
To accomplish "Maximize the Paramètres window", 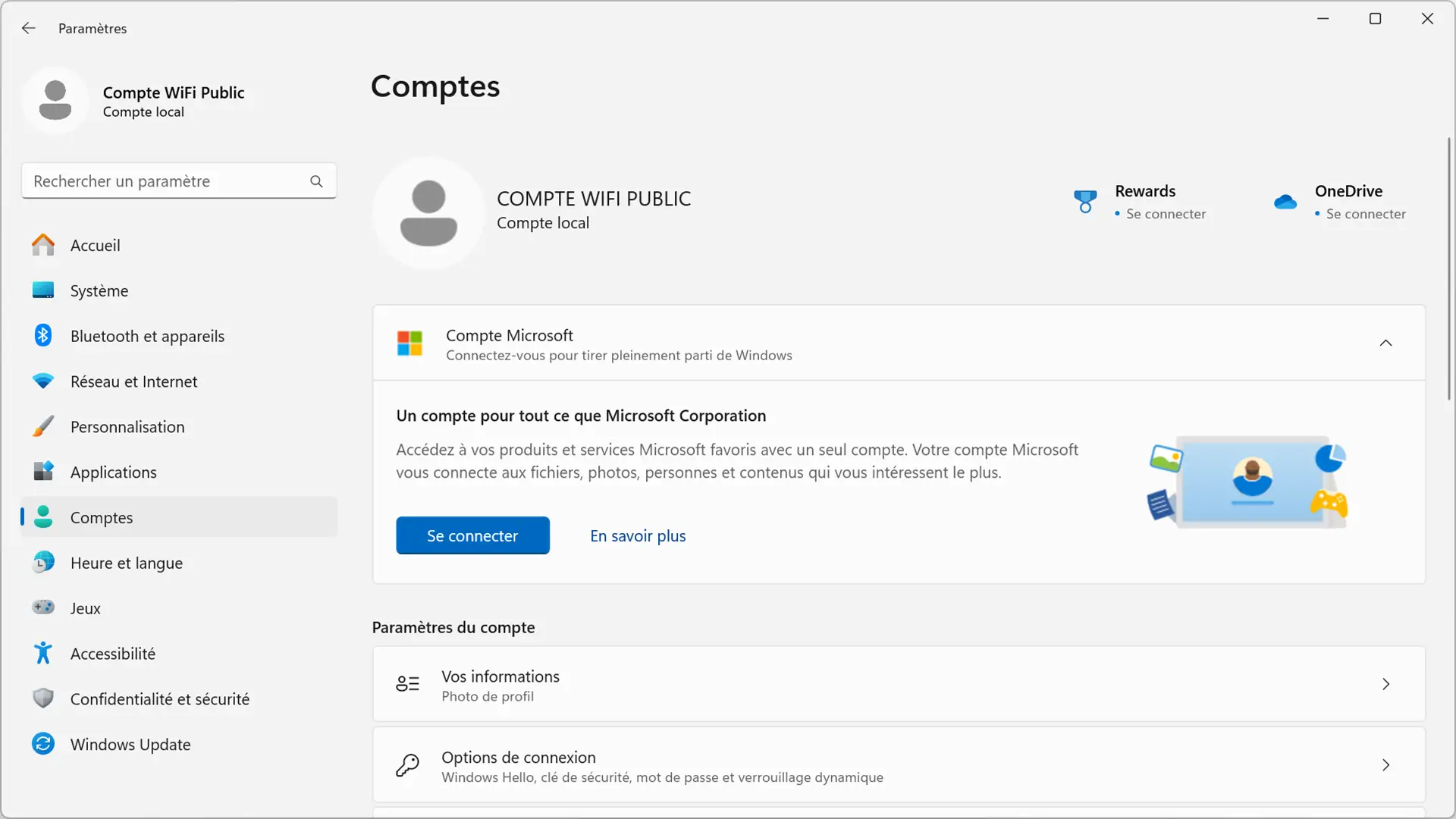I will point(1375,19).
